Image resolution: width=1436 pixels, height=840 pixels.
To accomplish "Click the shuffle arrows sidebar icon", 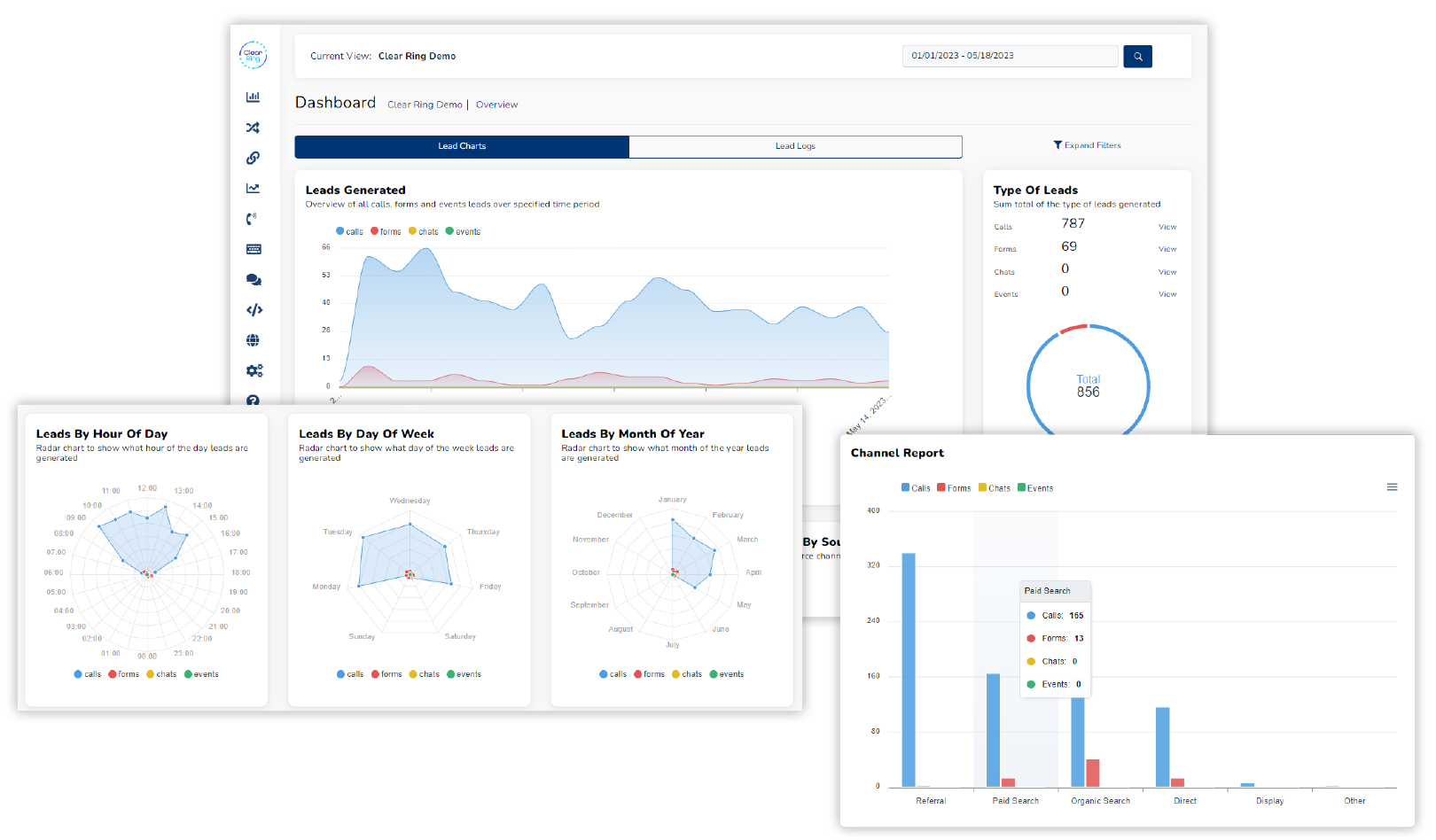I will (x=253, y=128).
